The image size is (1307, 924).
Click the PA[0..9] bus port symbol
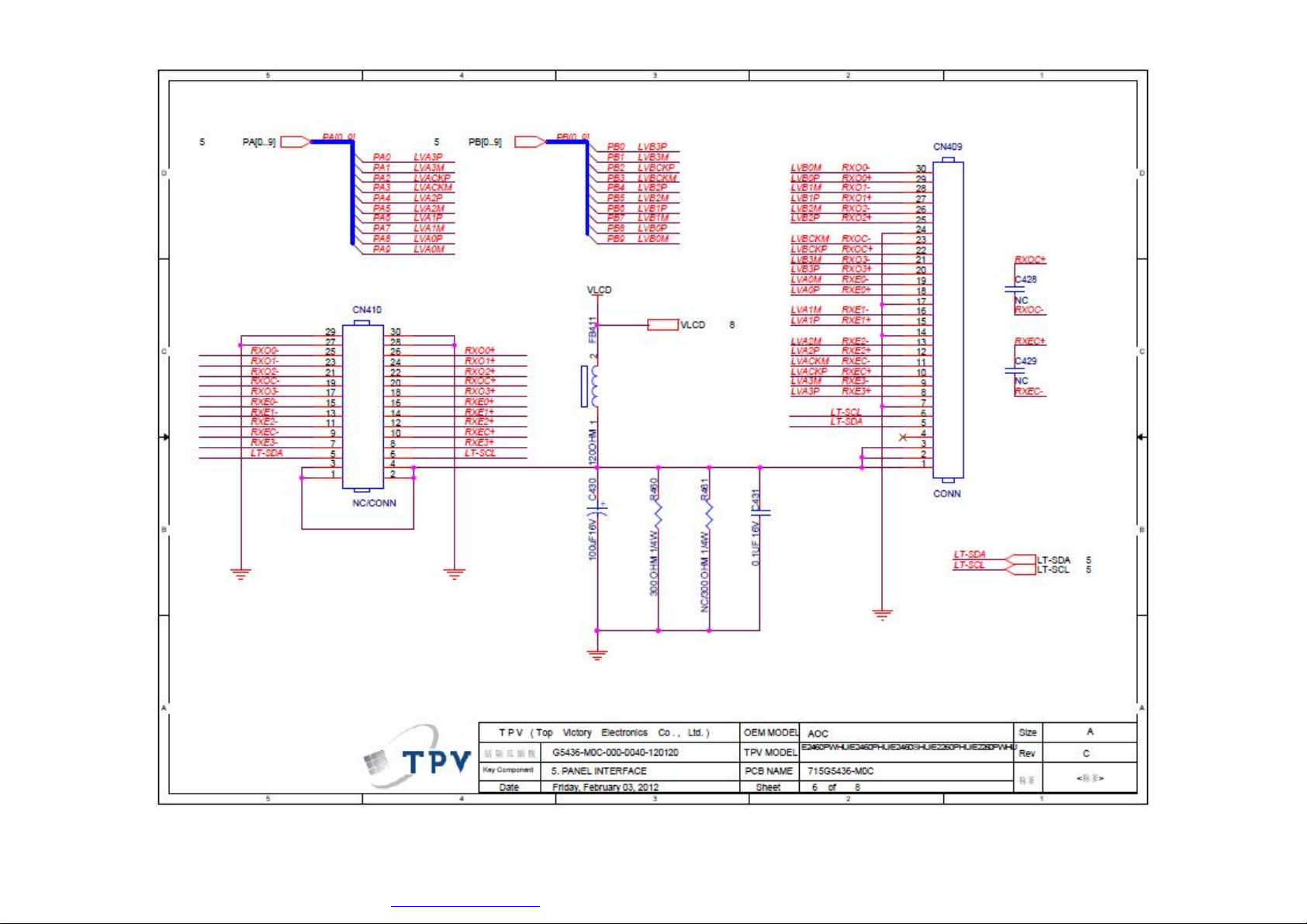tap(295, 142)
